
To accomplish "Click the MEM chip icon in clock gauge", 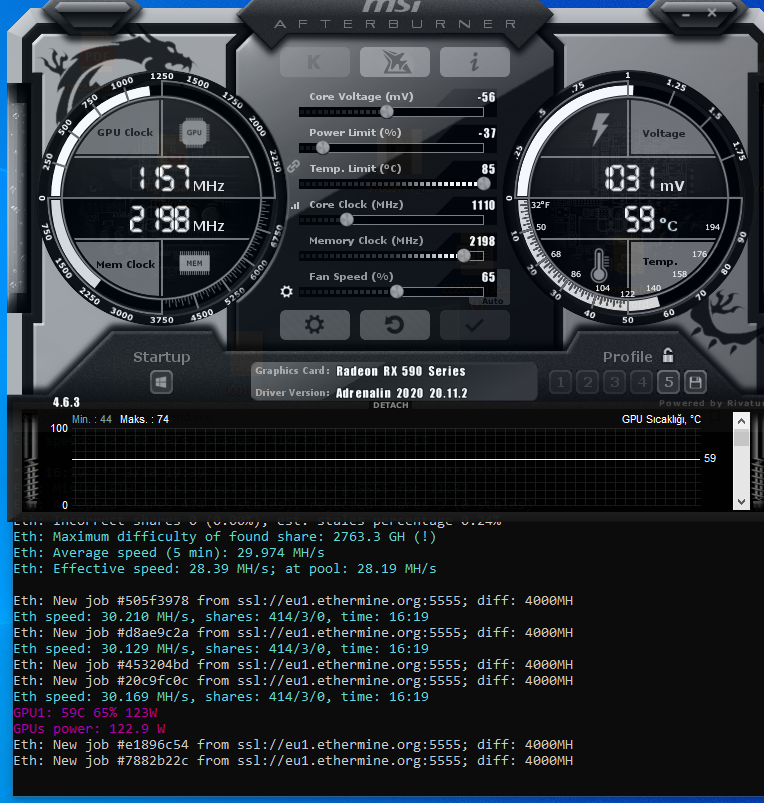I will click(x=195, y=263).
